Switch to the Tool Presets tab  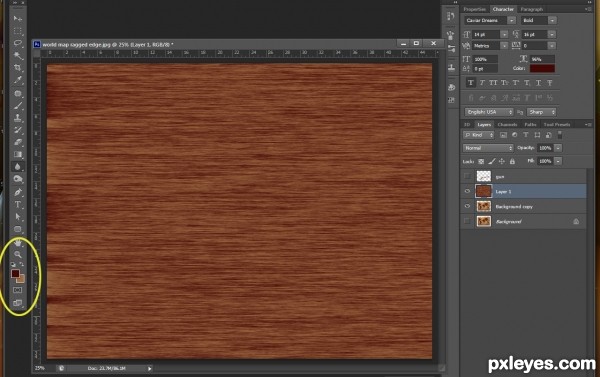pos(557,124)
